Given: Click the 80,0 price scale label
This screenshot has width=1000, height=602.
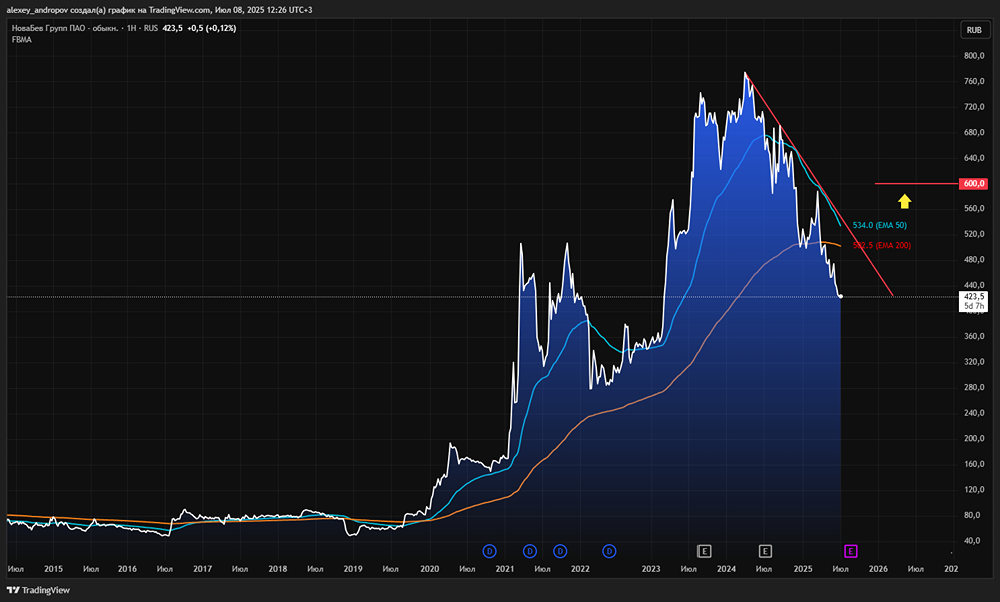Looking at the screenshot, I should pos(974,515).
